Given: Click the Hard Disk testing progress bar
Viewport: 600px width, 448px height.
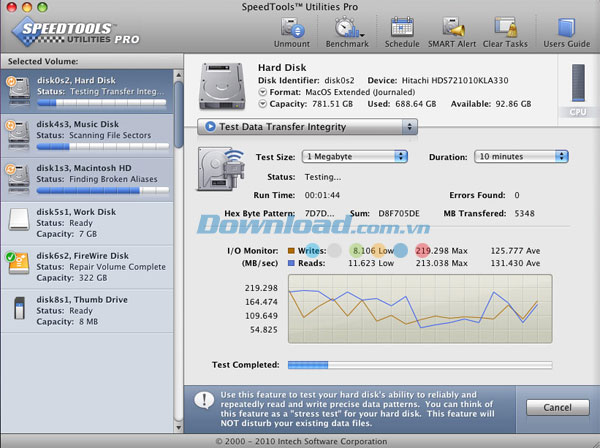Looking at the screenshot, I should [x=102, y=103].
